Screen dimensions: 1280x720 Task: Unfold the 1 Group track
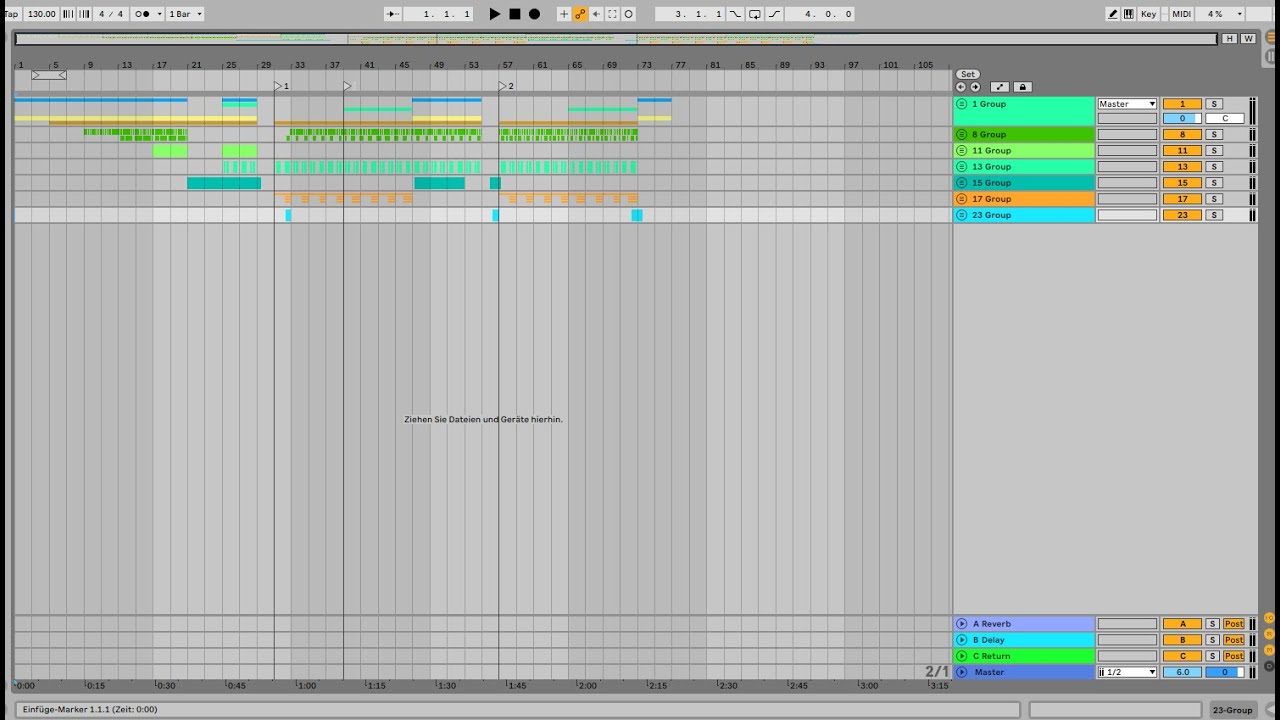point(962,104)
